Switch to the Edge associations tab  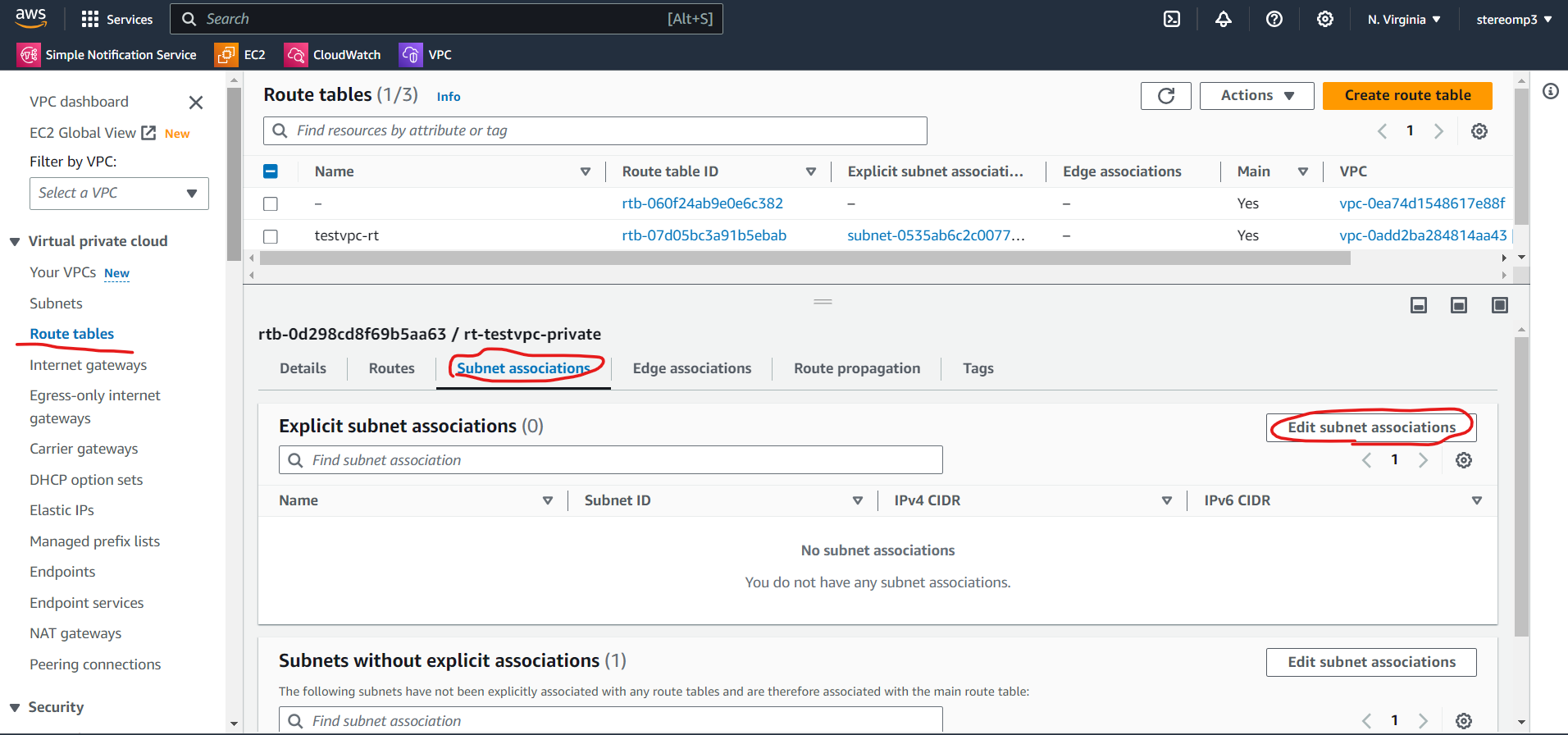692,369
